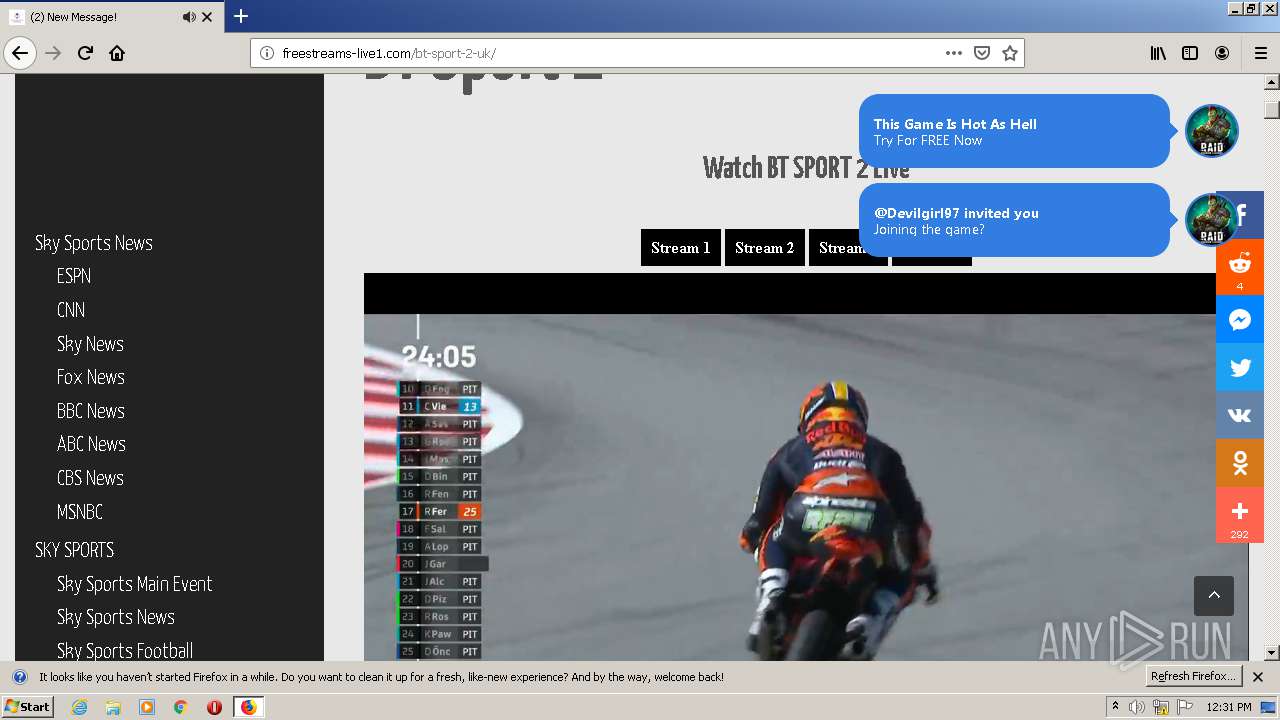Show hidden system tray icons
Screen dimensions: 1280x720
point(1115,707)
